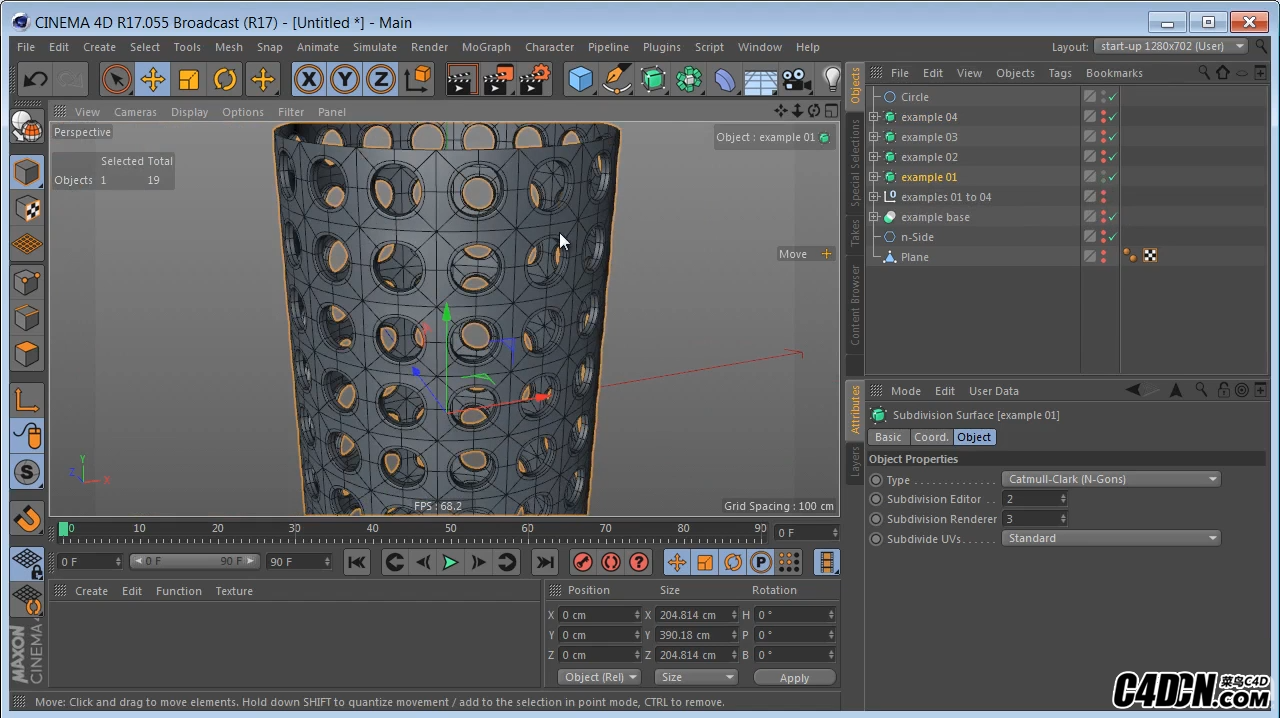The width and height of the screenshot is (1280, 718).
Task: Expand the example 03 object tree
Action: click(874, 137)
